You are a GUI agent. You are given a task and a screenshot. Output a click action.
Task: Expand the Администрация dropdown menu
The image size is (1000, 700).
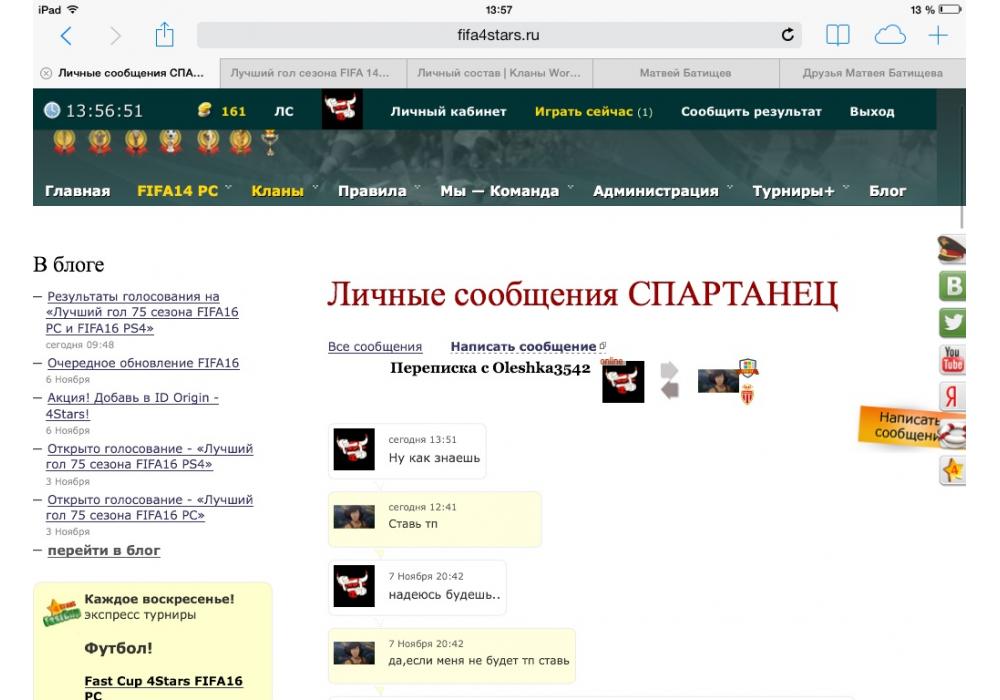coord(661,191)
